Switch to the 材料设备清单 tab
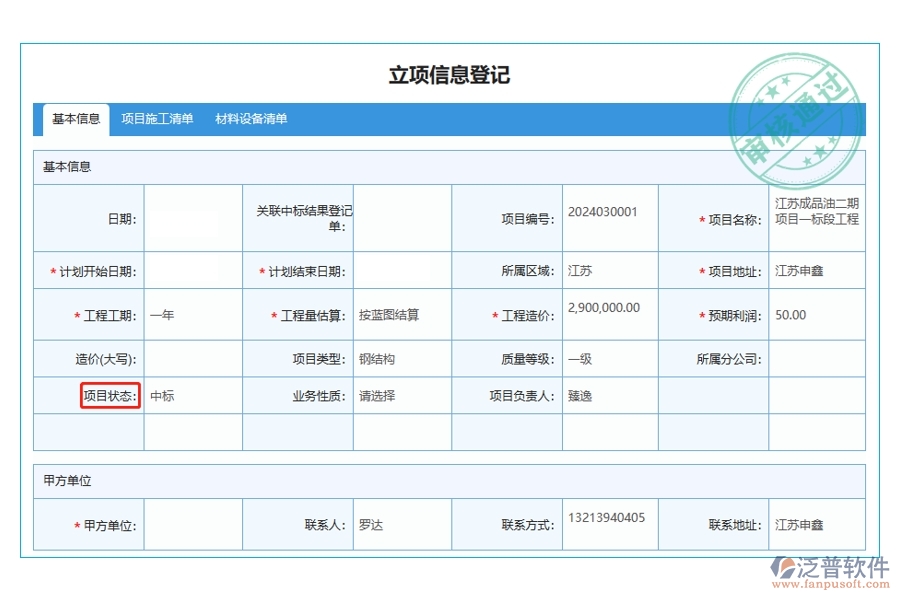 (x=250, y=119)
